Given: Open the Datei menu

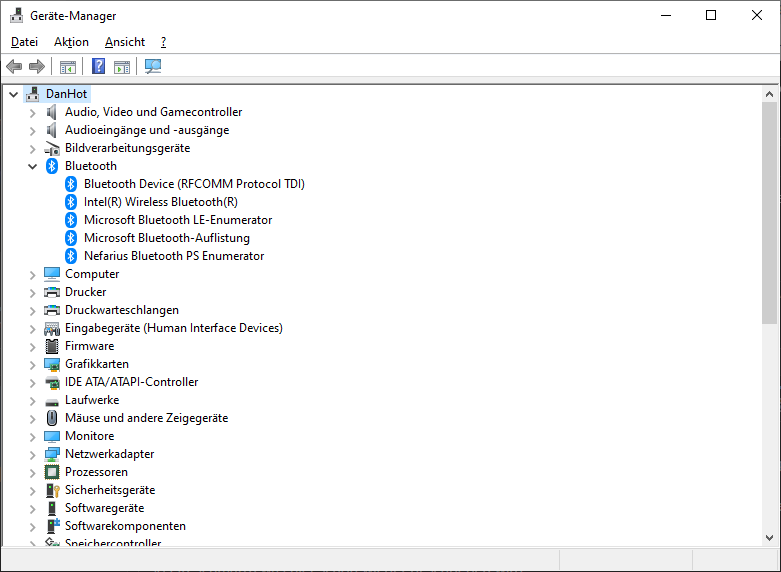Looking at the screenshot, I should coord(24,42).
